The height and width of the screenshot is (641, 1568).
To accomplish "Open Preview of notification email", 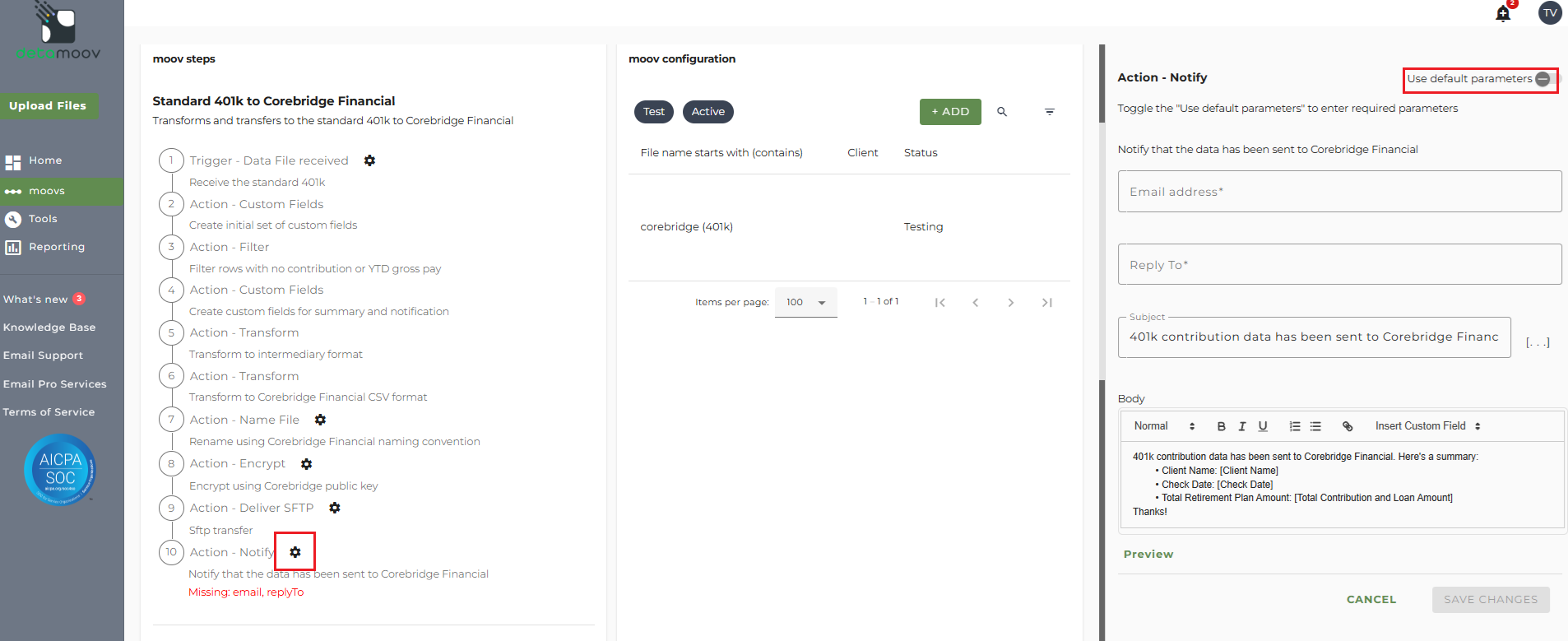I will (x=1148, y=555).
